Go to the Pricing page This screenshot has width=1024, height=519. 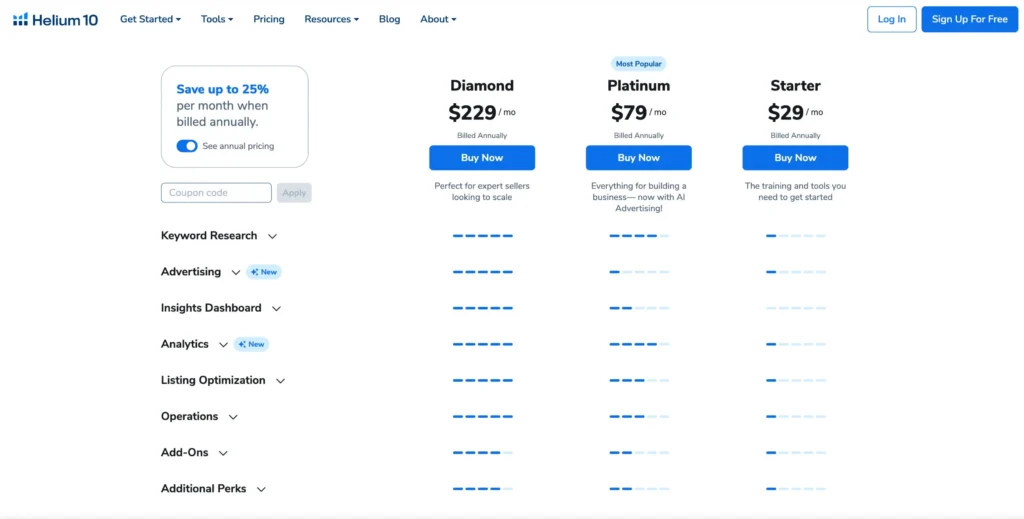click(268, 19)
